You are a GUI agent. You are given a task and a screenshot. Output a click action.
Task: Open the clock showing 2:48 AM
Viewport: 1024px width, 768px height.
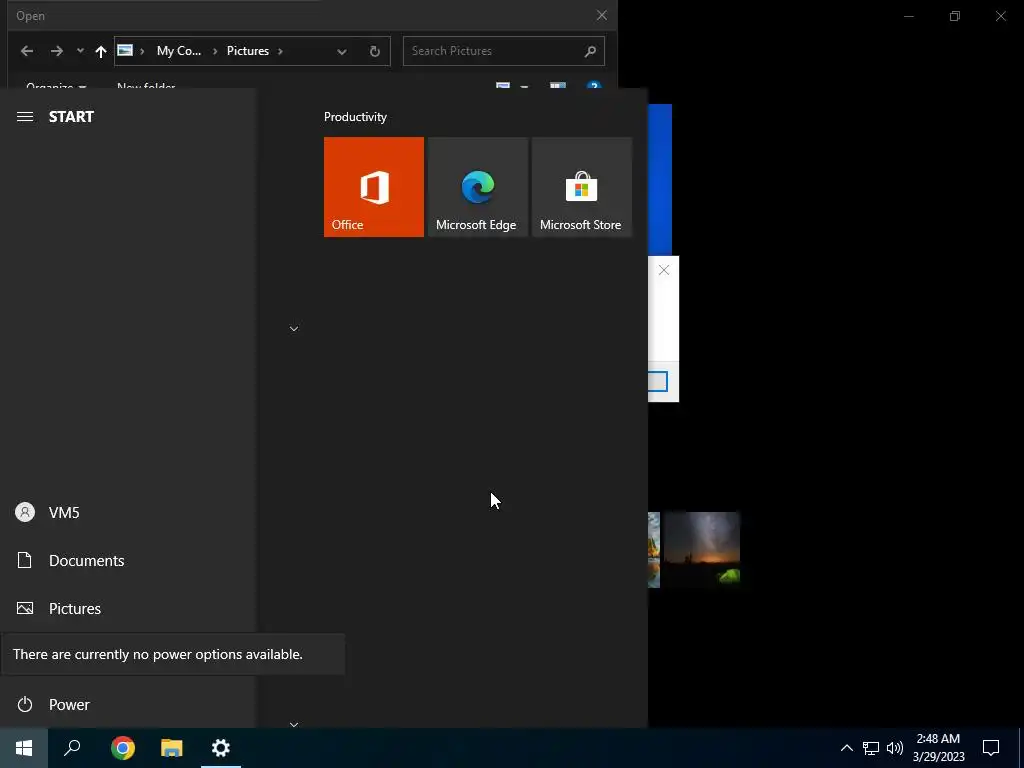pos(938,748)
